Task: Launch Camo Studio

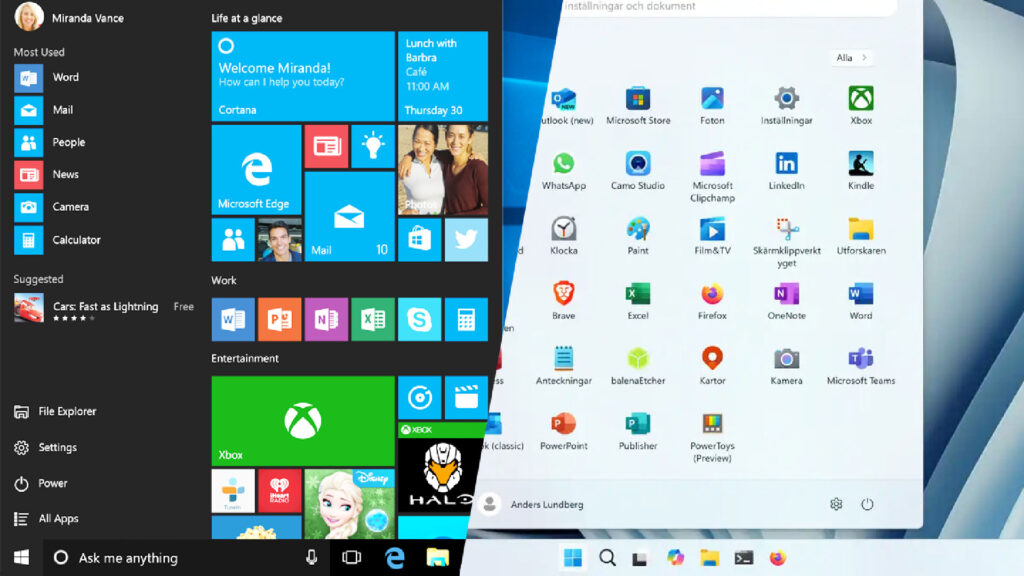Action: tap(638, 171)
